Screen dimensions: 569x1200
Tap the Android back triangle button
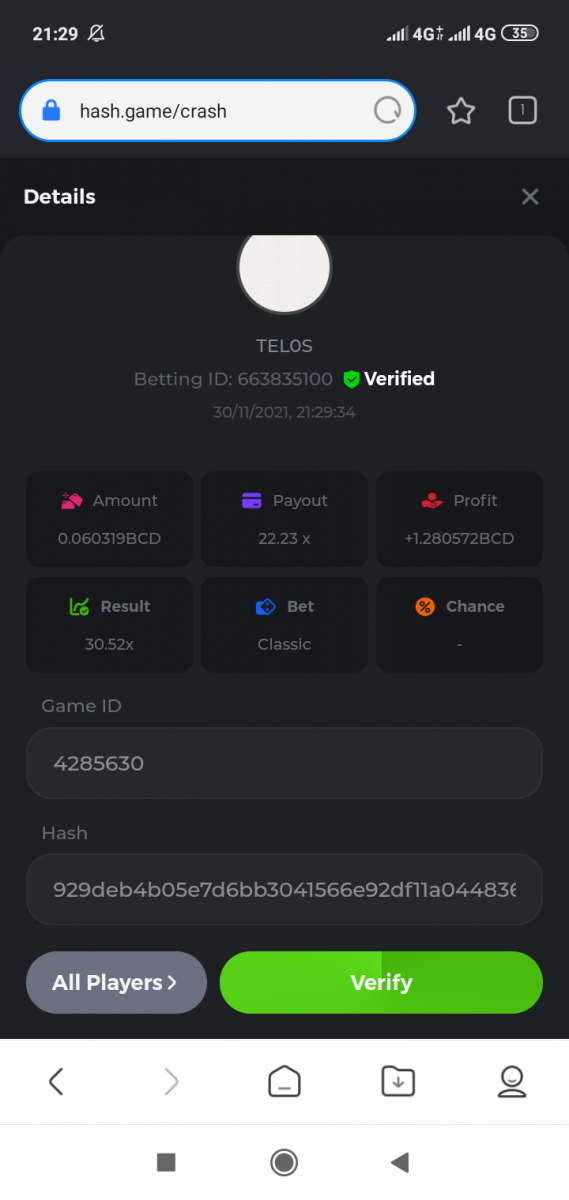pos(400,1161)
